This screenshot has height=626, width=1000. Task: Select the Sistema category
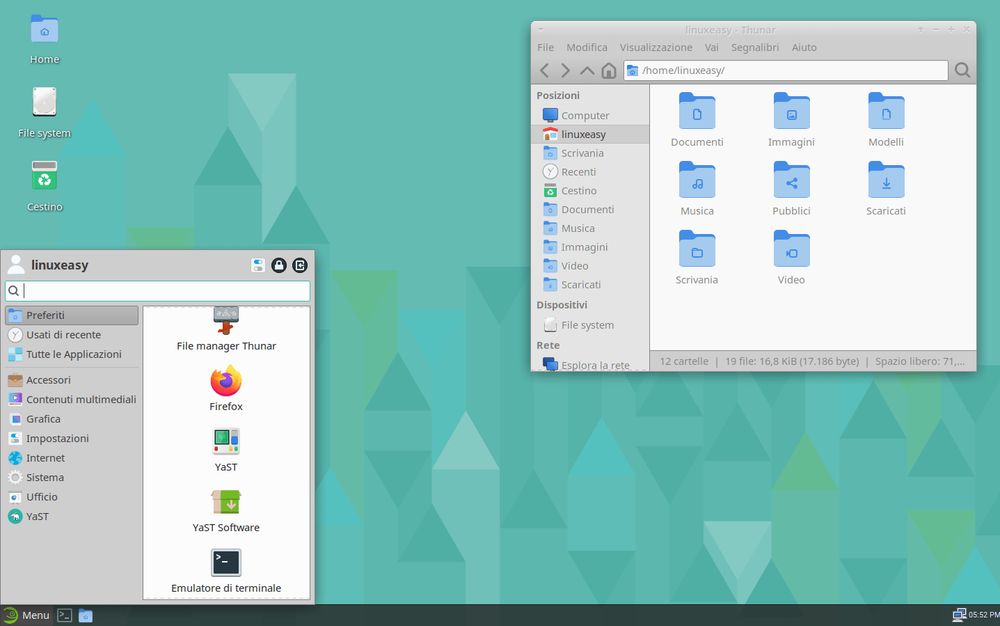point(72,477)
